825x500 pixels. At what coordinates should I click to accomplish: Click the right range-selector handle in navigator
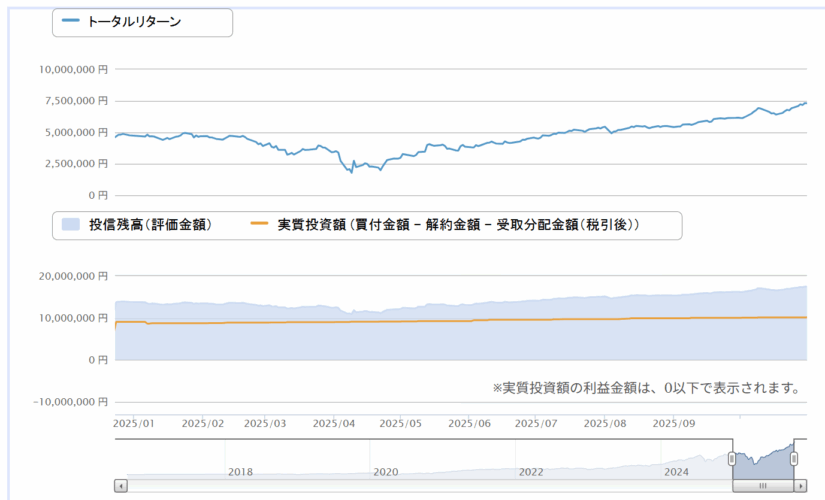coord(795,458)
